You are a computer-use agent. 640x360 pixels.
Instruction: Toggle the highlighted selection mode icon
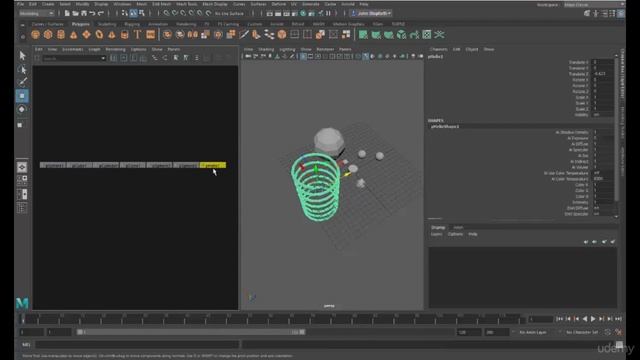click(133, 13)
